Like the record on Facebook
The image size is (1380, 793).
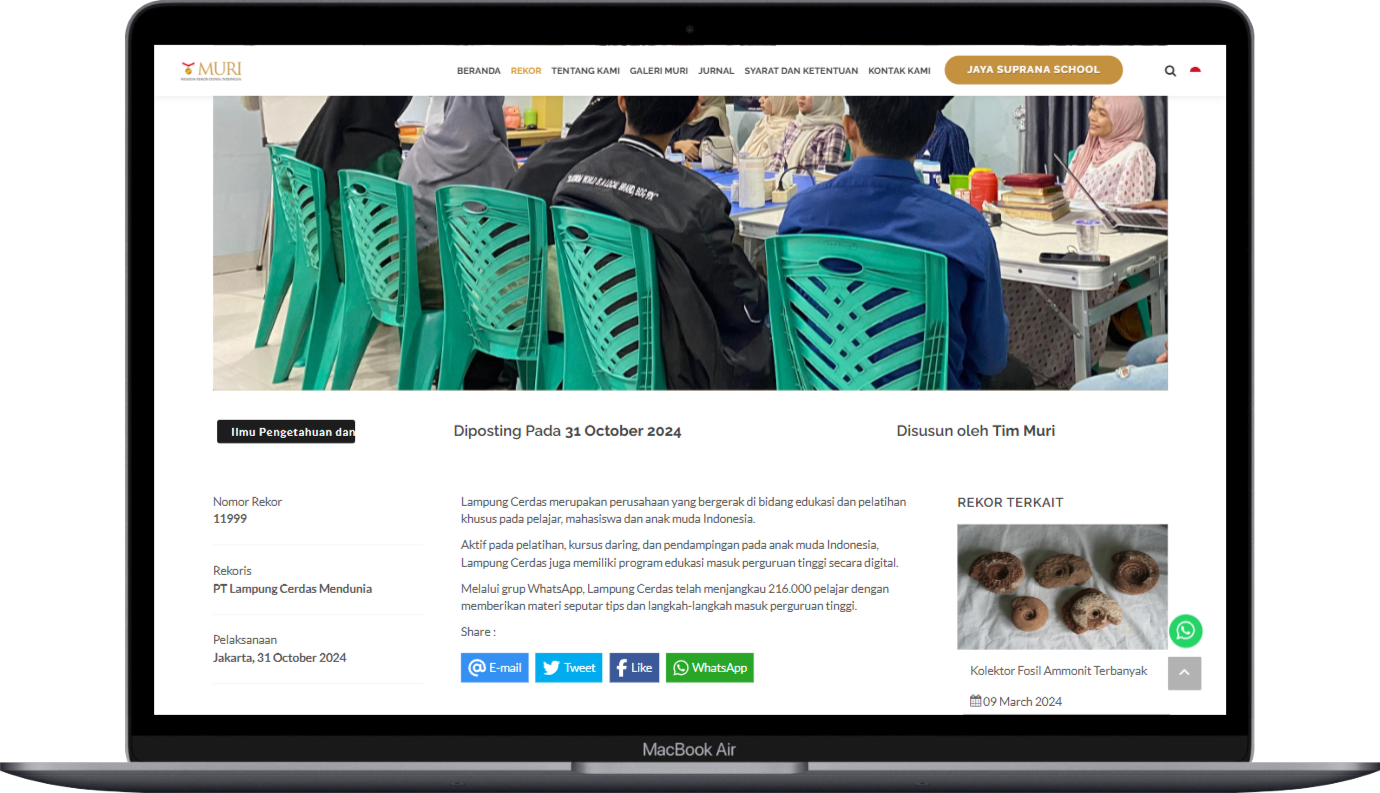point(634,668)
